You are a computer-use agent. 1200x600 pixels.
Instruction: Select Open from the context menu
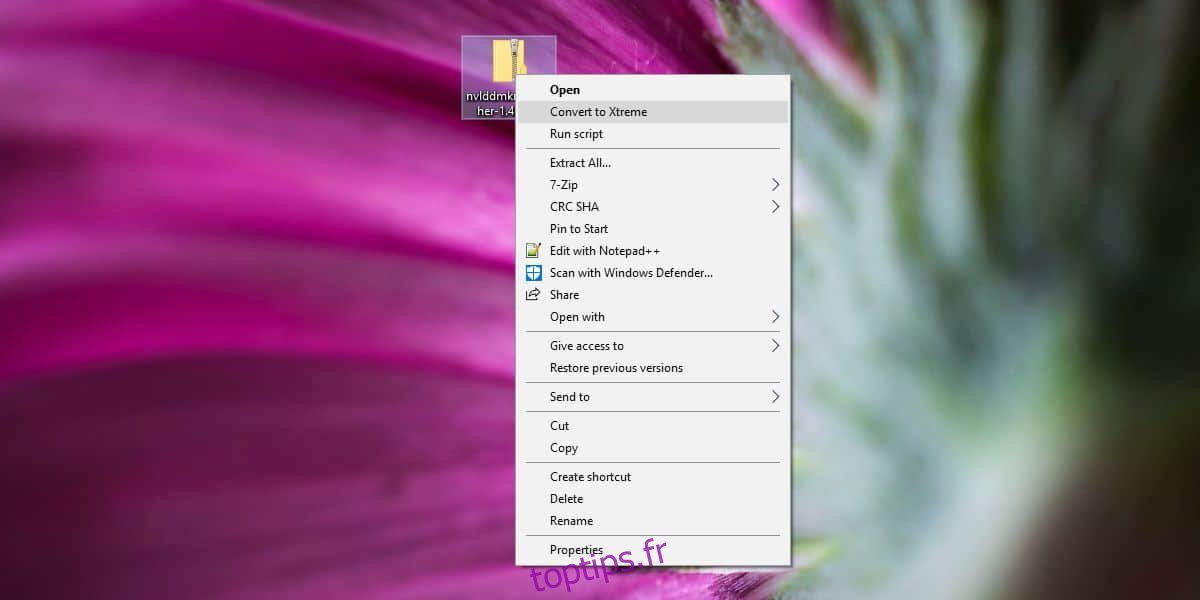coord(565,90)
